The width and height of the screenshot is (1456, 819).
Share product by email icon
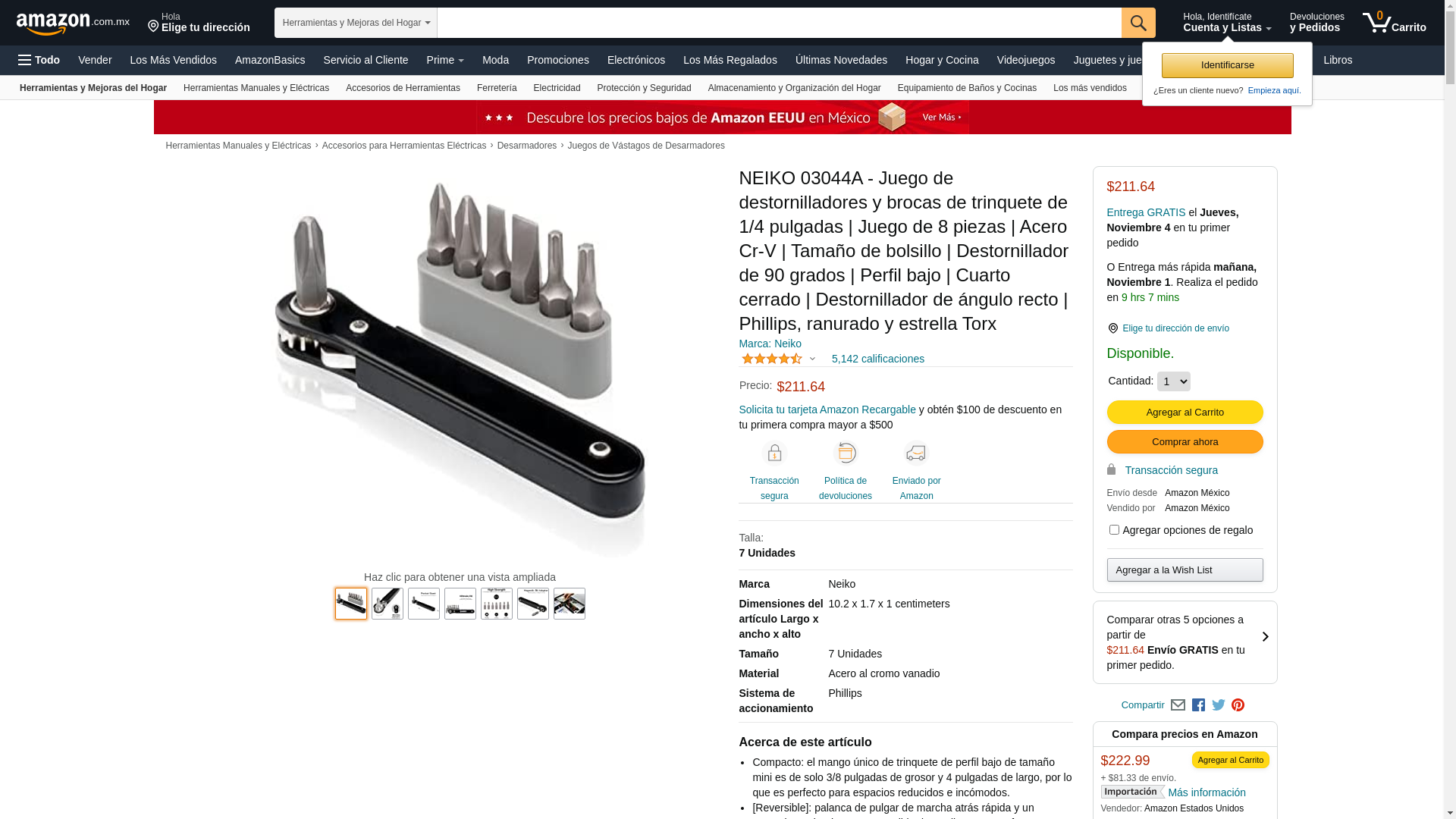coord(1178,705)
